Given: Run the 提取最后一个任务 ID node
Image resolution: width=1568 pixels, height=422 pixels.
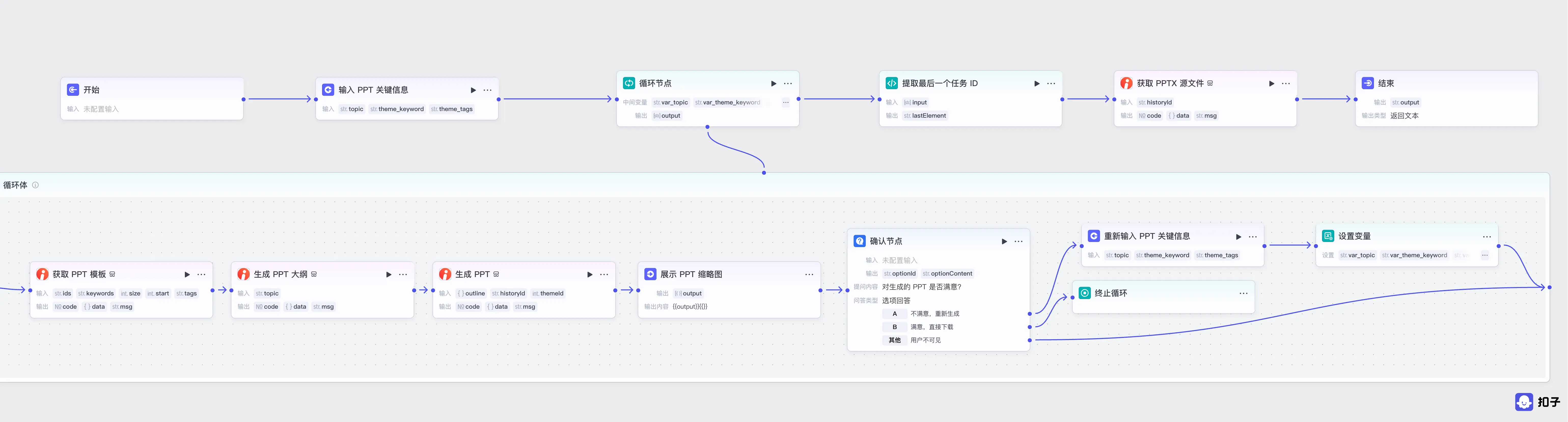Looking at the screenshot, I should point(1037,84).
